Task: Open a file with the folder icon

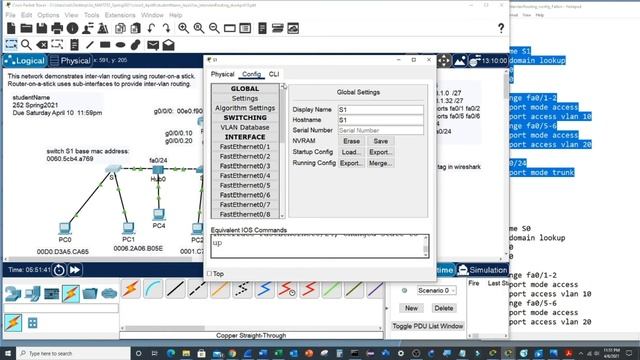Action: pyautogui.click(x=27, y=28)
